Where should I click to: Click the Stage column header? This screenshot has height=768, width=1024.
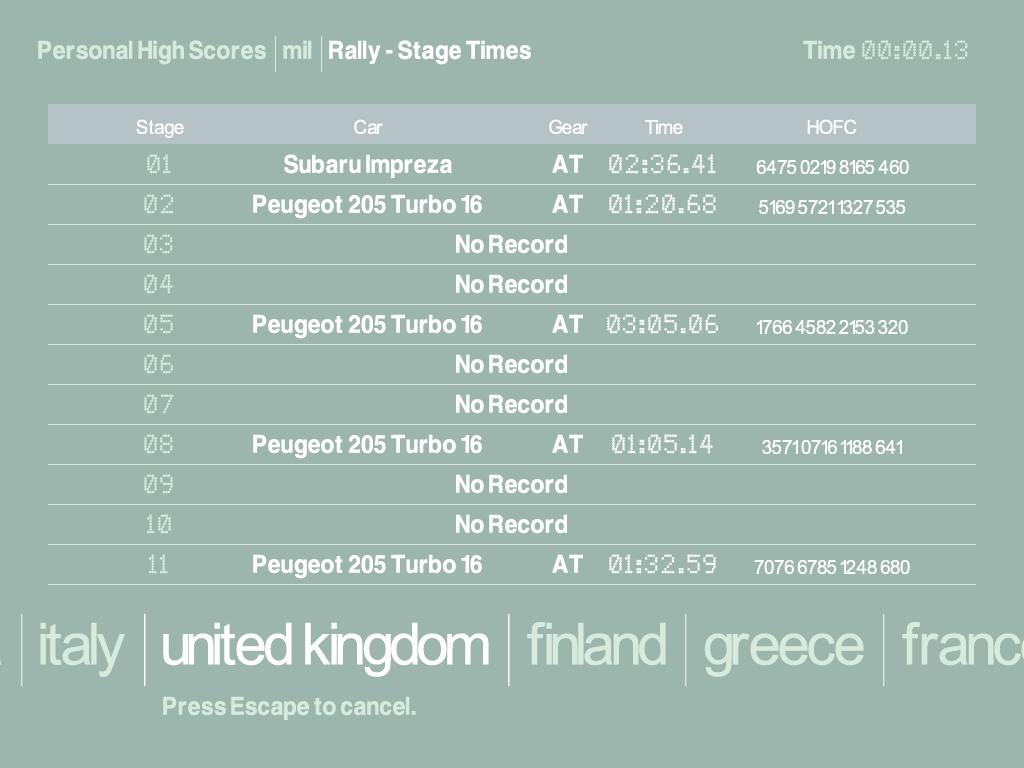160,127
